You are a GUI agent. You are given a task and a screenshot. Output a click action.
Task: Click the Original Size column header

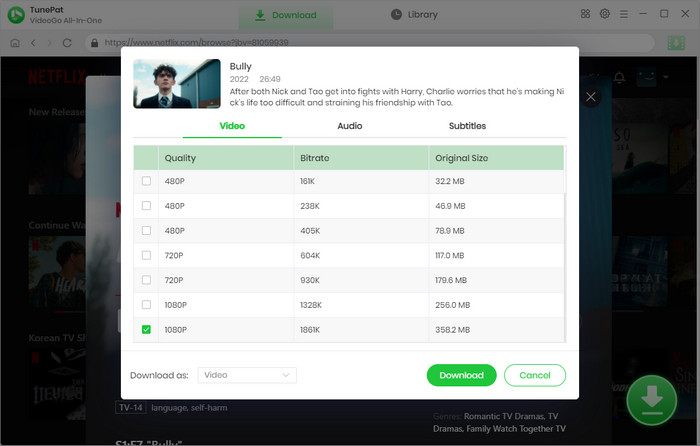(496, 158)
